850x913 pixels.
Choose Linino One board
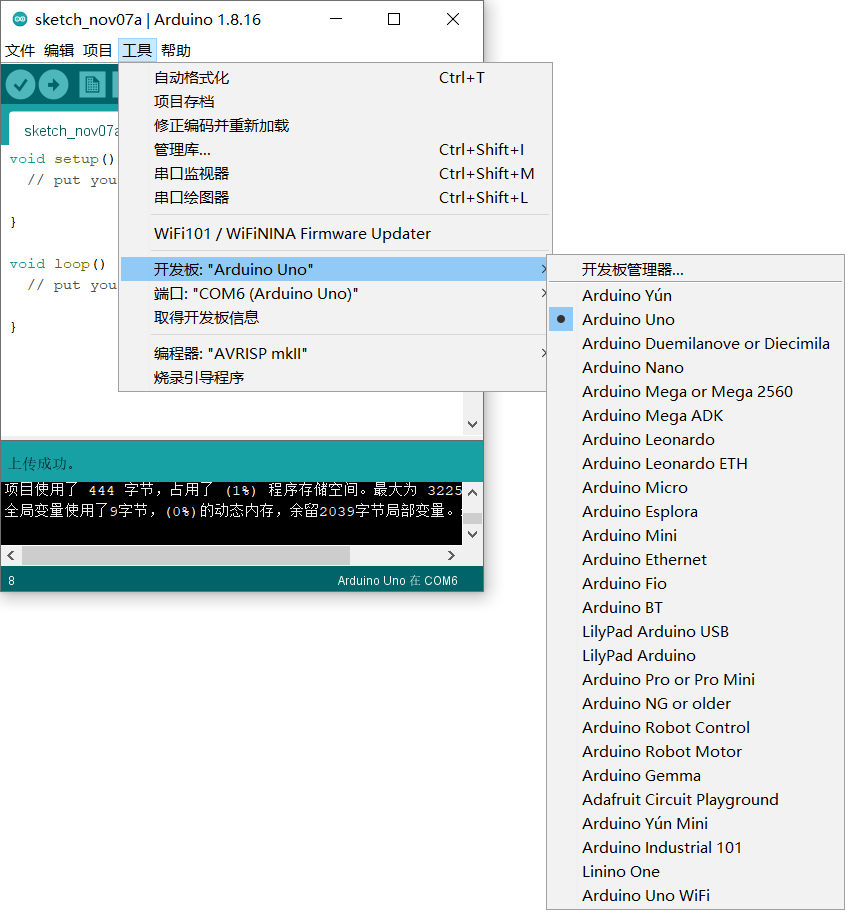point(696,871)
